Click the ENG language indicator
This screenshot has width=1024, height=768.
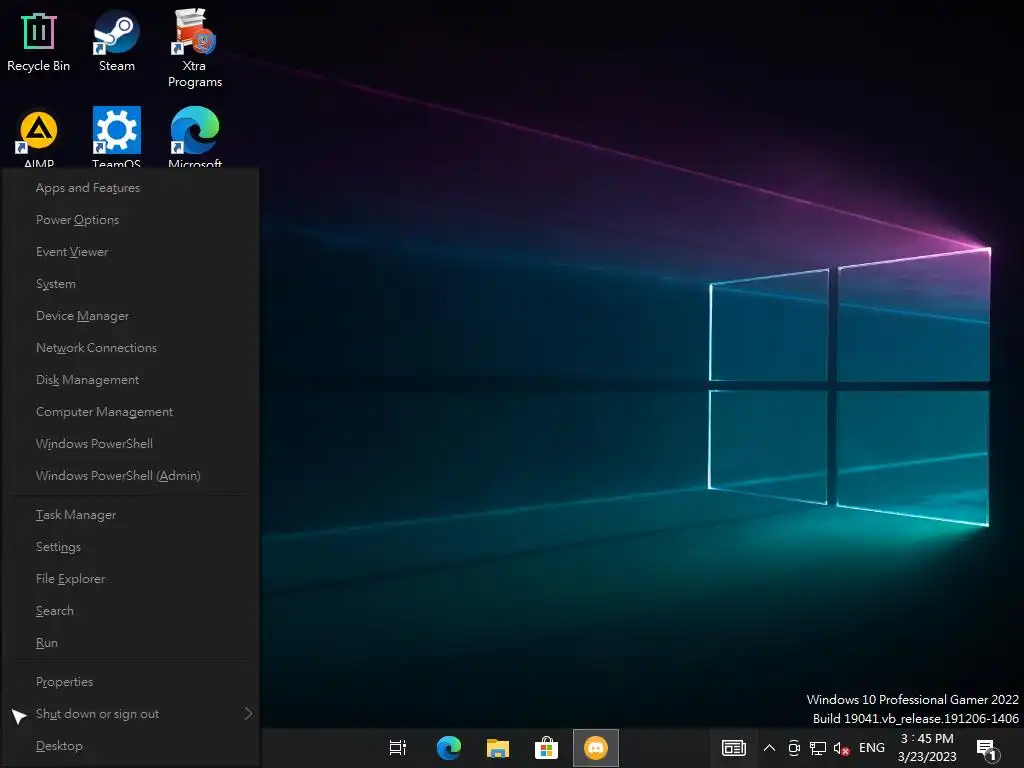[x=872, y=748]
